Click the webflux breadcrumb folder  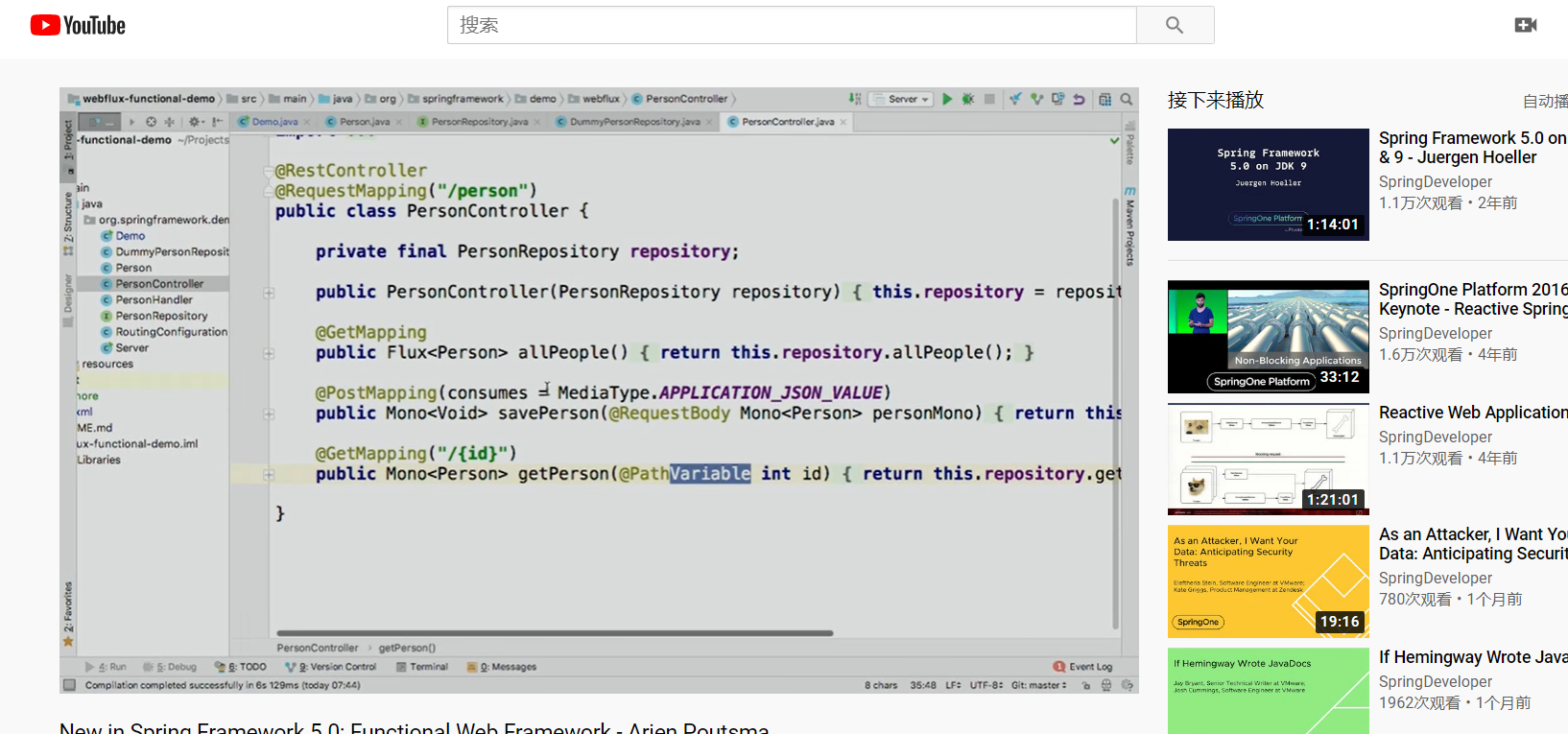click(x=594, y=99)
